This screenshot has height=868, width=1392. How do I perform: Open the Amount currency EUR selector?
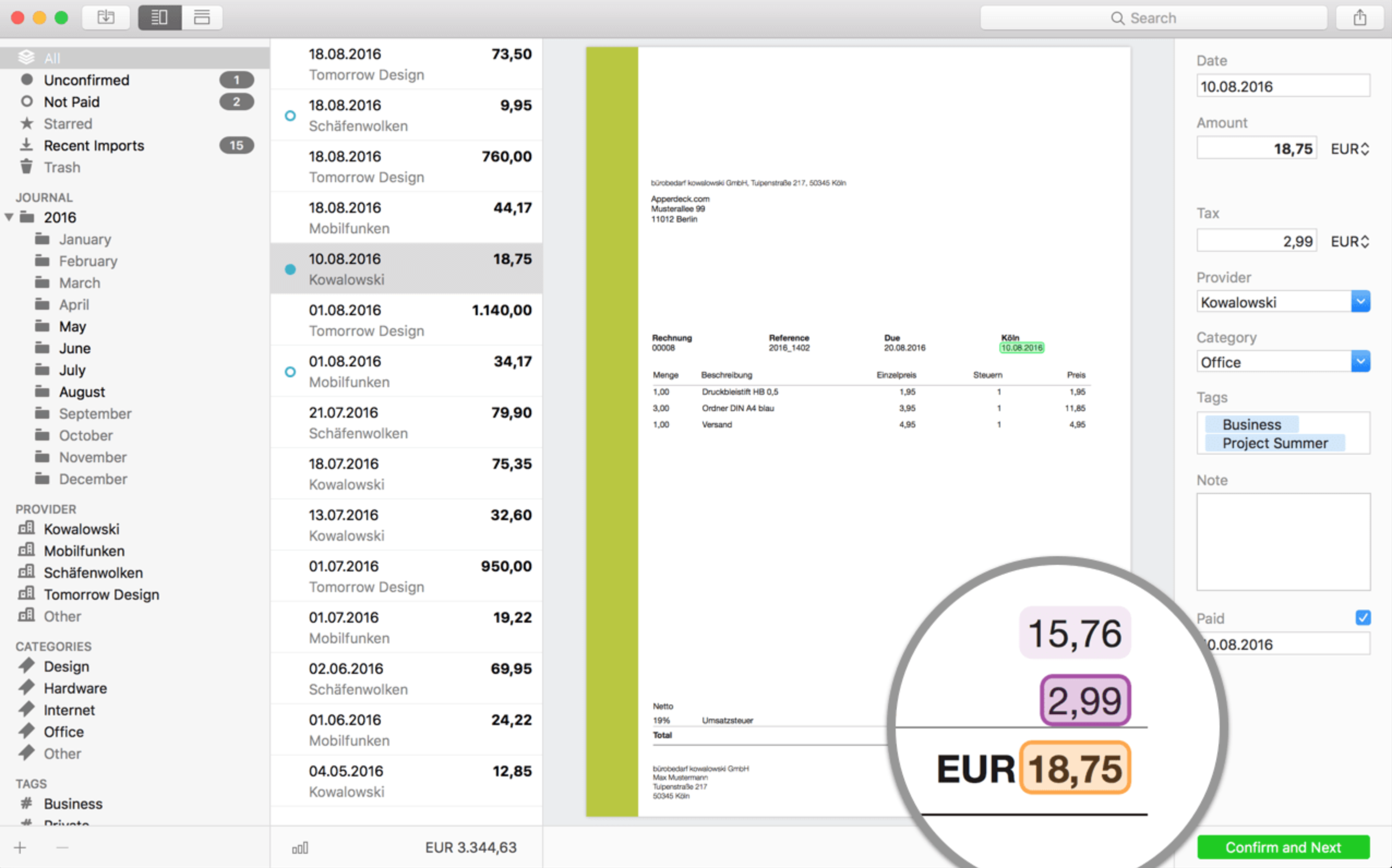[1350, 149]
